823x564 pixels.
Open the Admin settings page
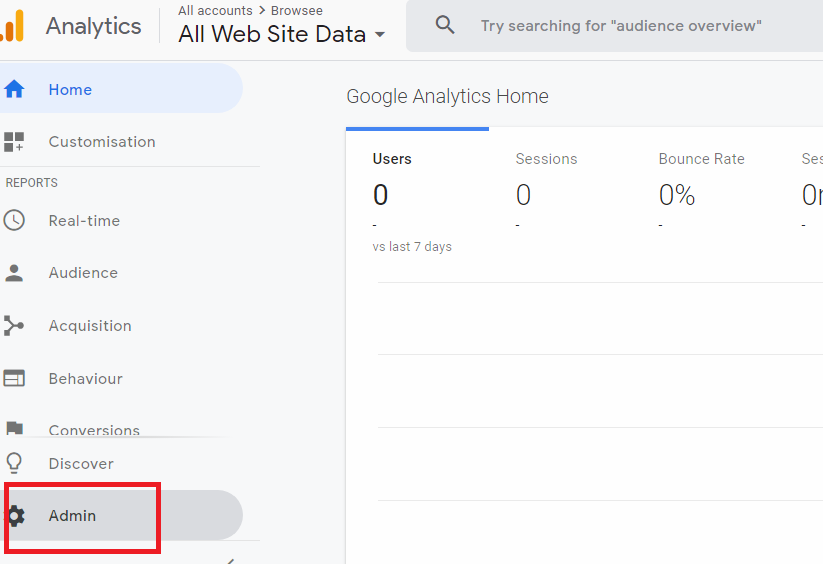(123, 516)
